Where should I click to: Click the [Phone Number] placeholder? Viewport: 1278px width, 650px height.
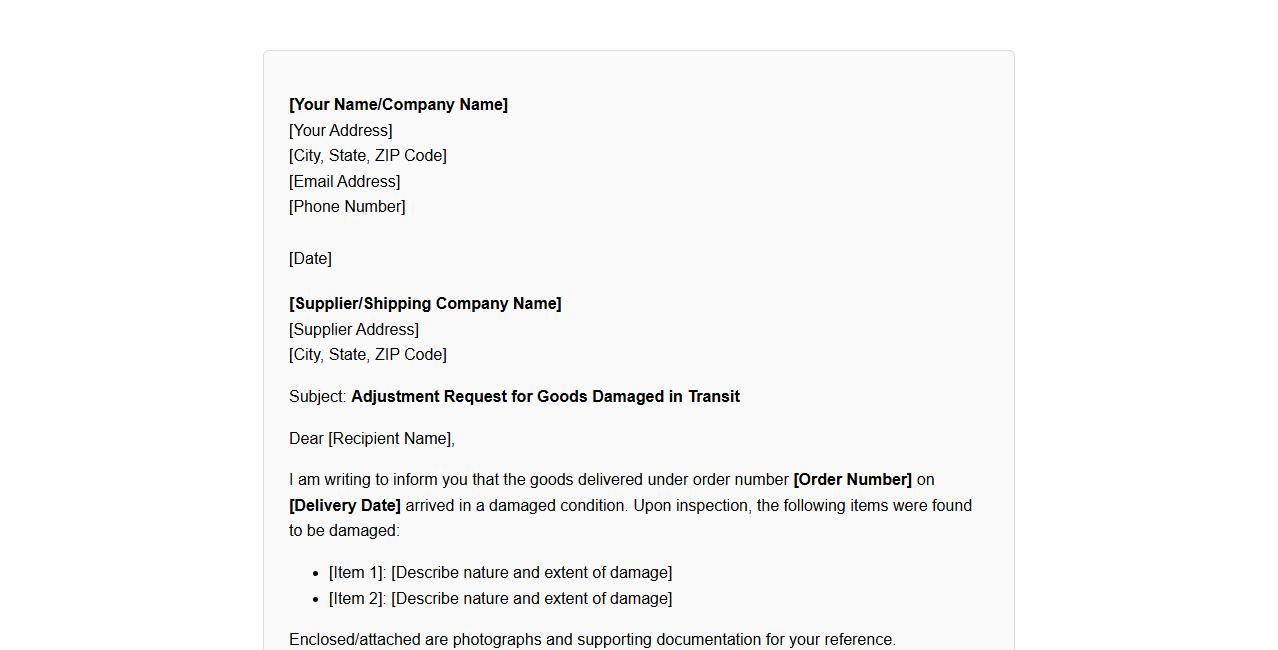pos(347,207)
